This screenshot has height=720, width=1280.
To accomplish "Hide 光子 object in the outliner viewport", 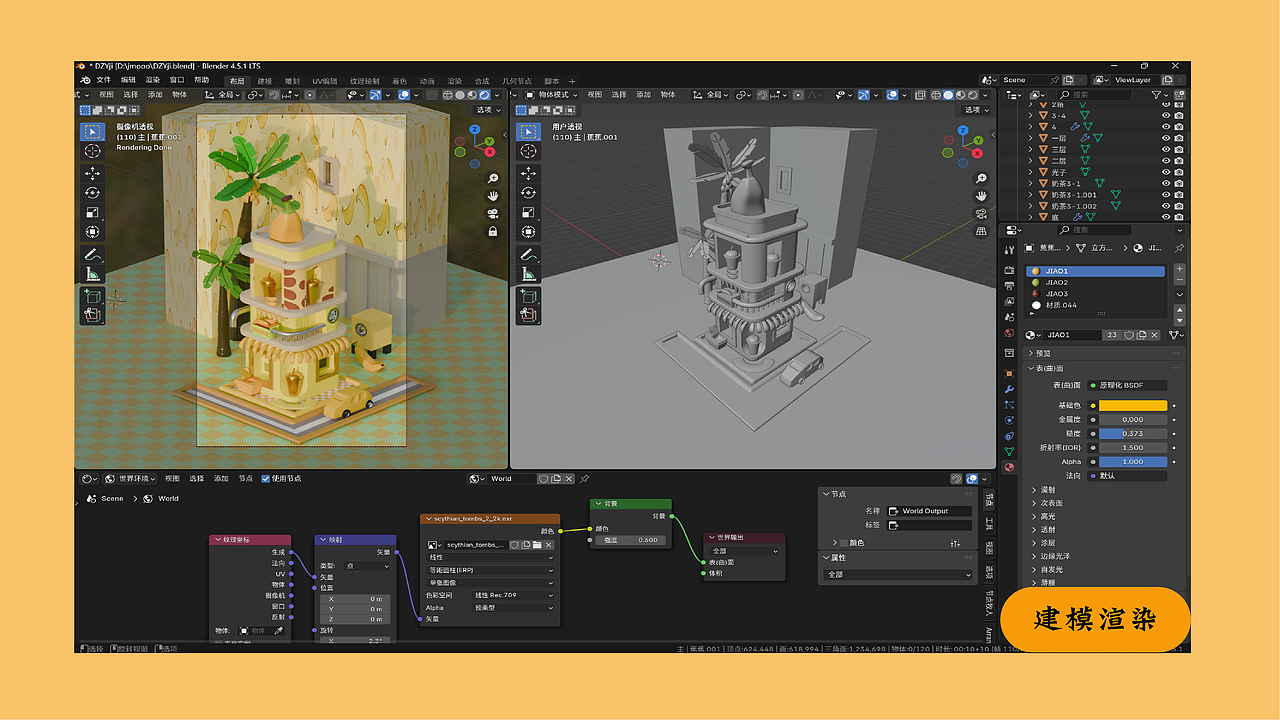I will point(1166,172).
